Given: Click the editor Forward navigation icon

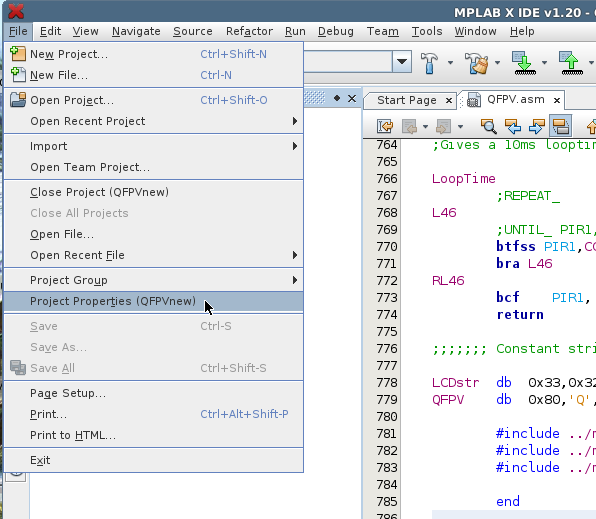Looking at the screenshot, I should [x=443, y=126].
